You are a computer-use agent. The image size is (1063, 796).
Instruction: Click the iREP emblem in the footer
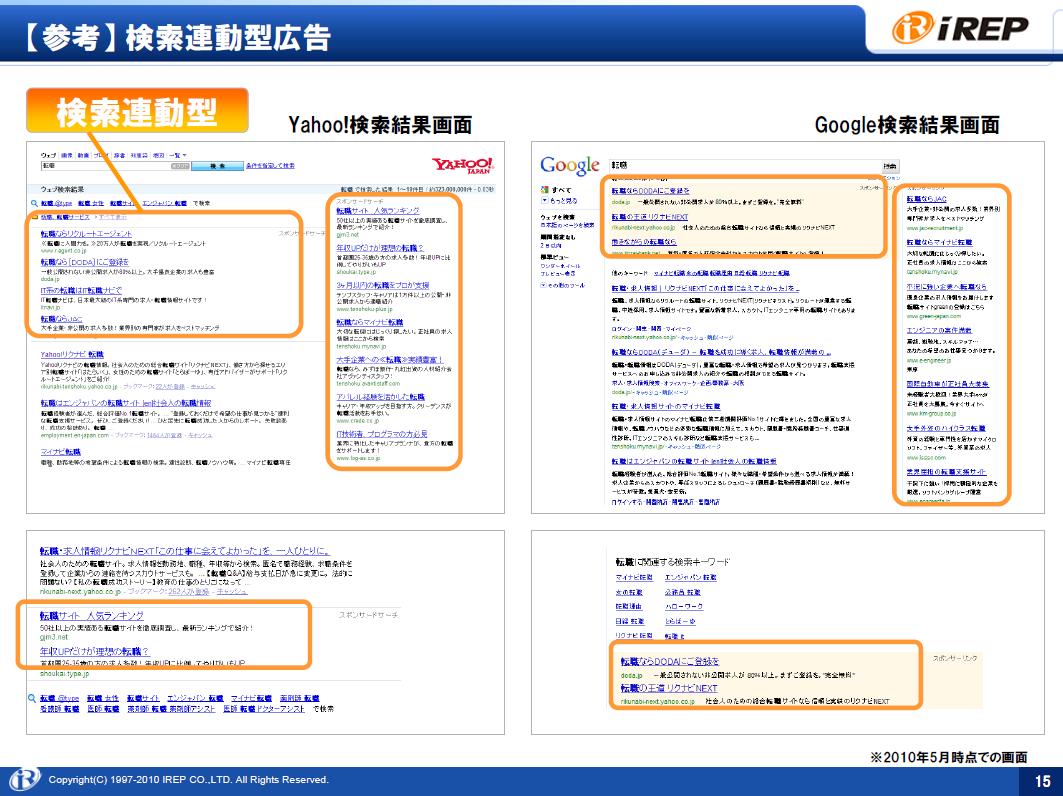(24, 780)
